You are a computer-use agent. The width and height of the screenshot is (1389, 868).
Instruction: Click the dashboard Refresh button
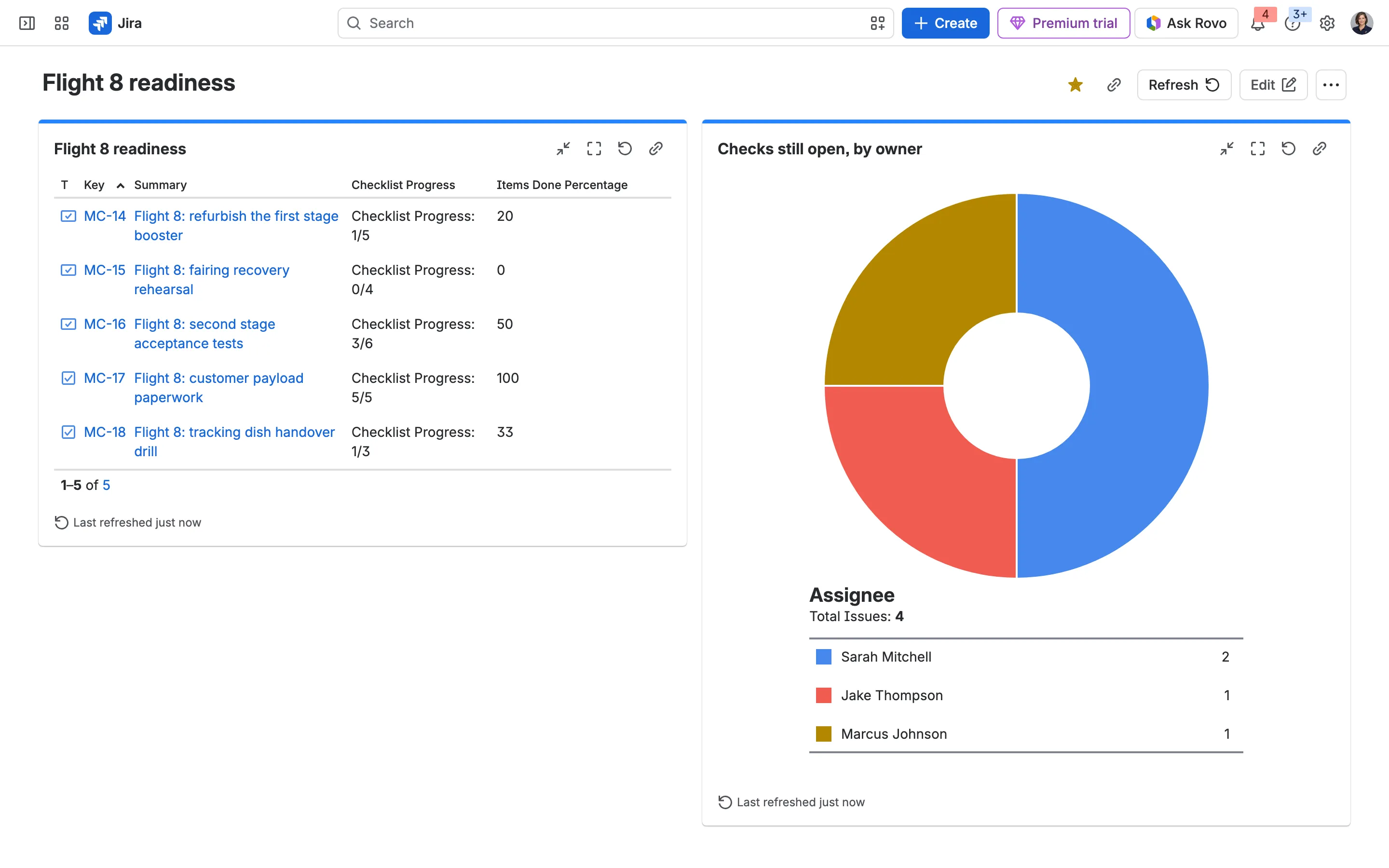coord(1184,85)
